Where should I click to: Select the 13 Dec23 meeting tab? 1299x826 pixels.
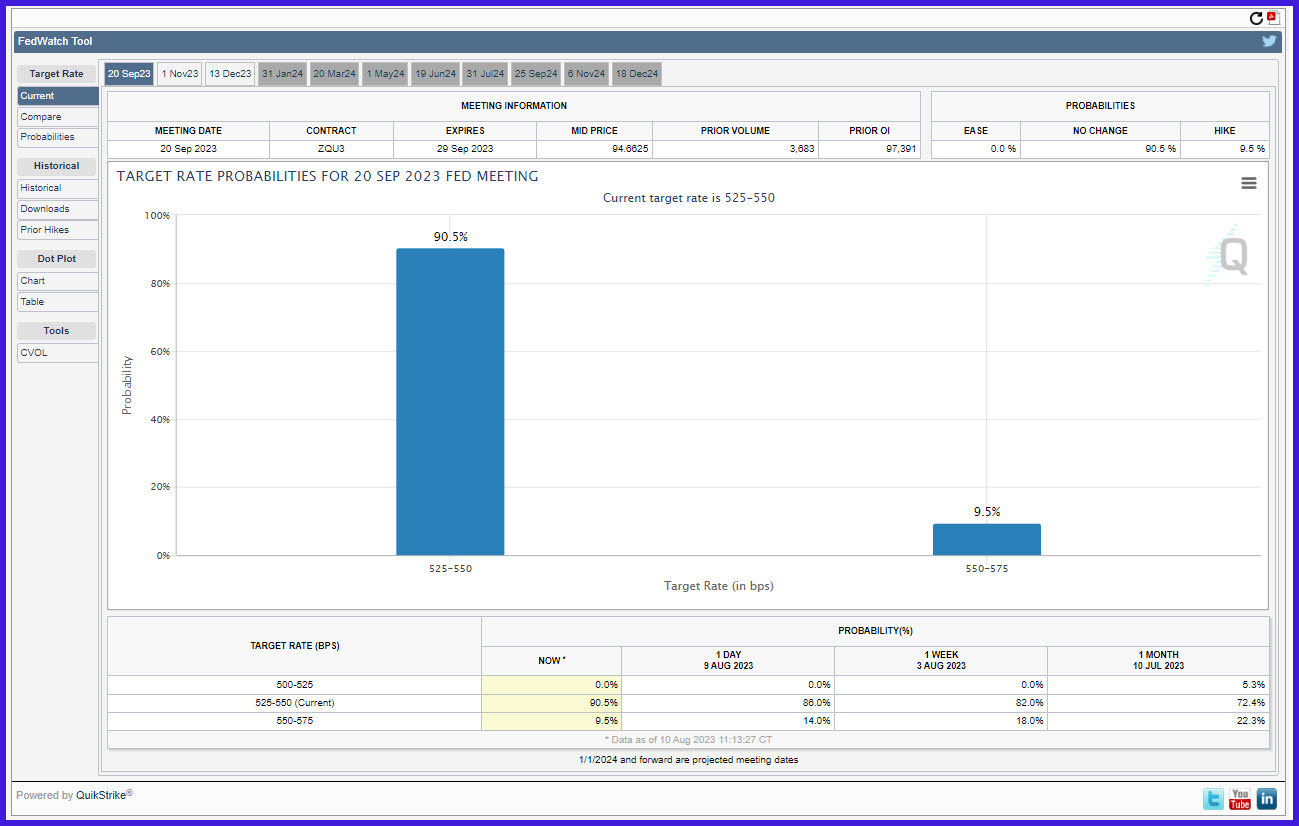tap(230, 74)
